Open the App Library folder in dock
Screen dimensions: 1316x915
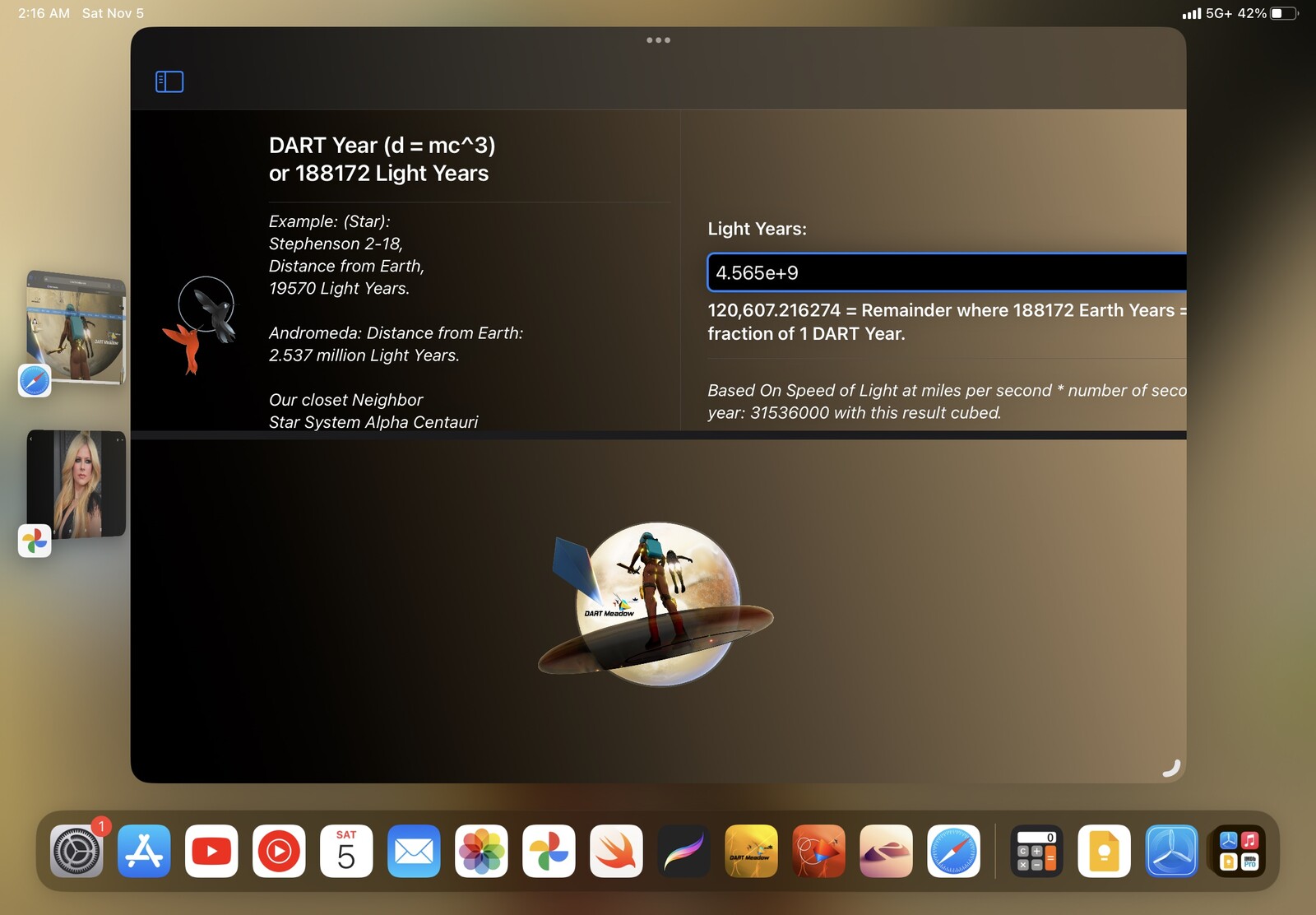1239,851
